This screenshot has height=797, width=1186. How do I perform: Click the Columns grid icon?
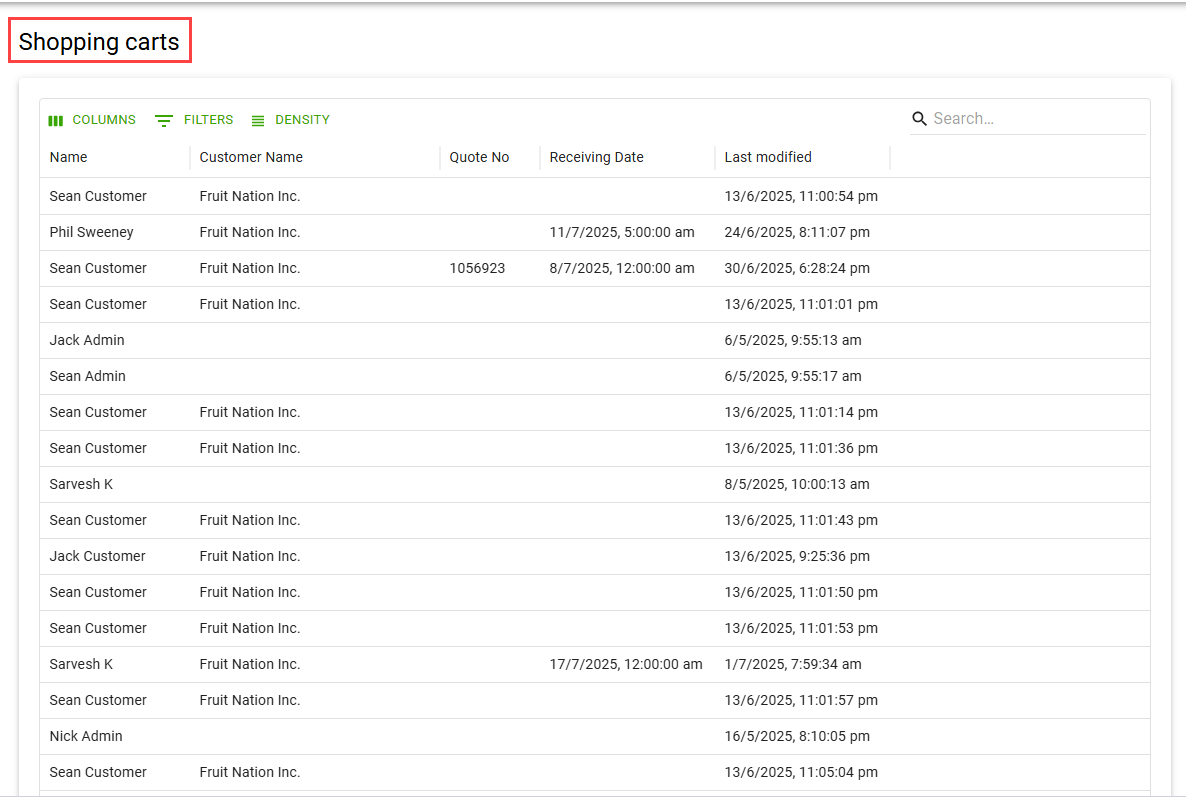[56, 120]
